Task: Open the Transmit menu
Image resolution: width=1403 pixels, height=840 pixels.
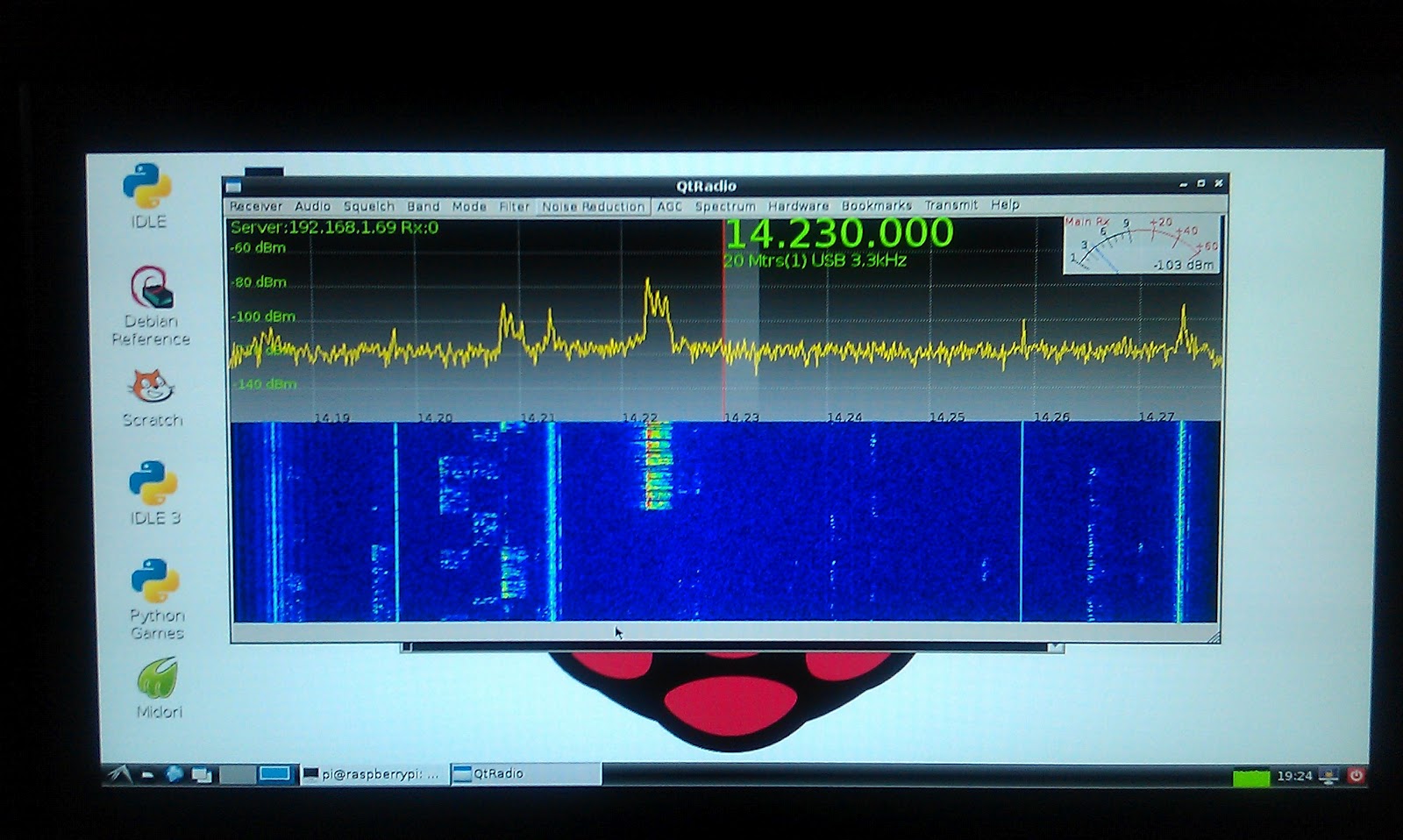Action: (x=951, y=205)
